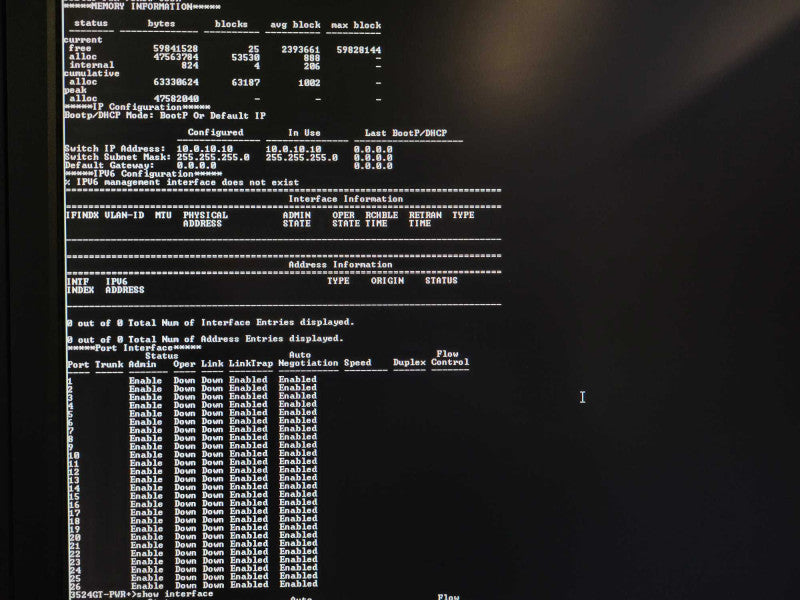The height and width of the screenshot is (600, 800).
Task: Select the in-use switch IP 10.0.10.10
Action: 293,149
